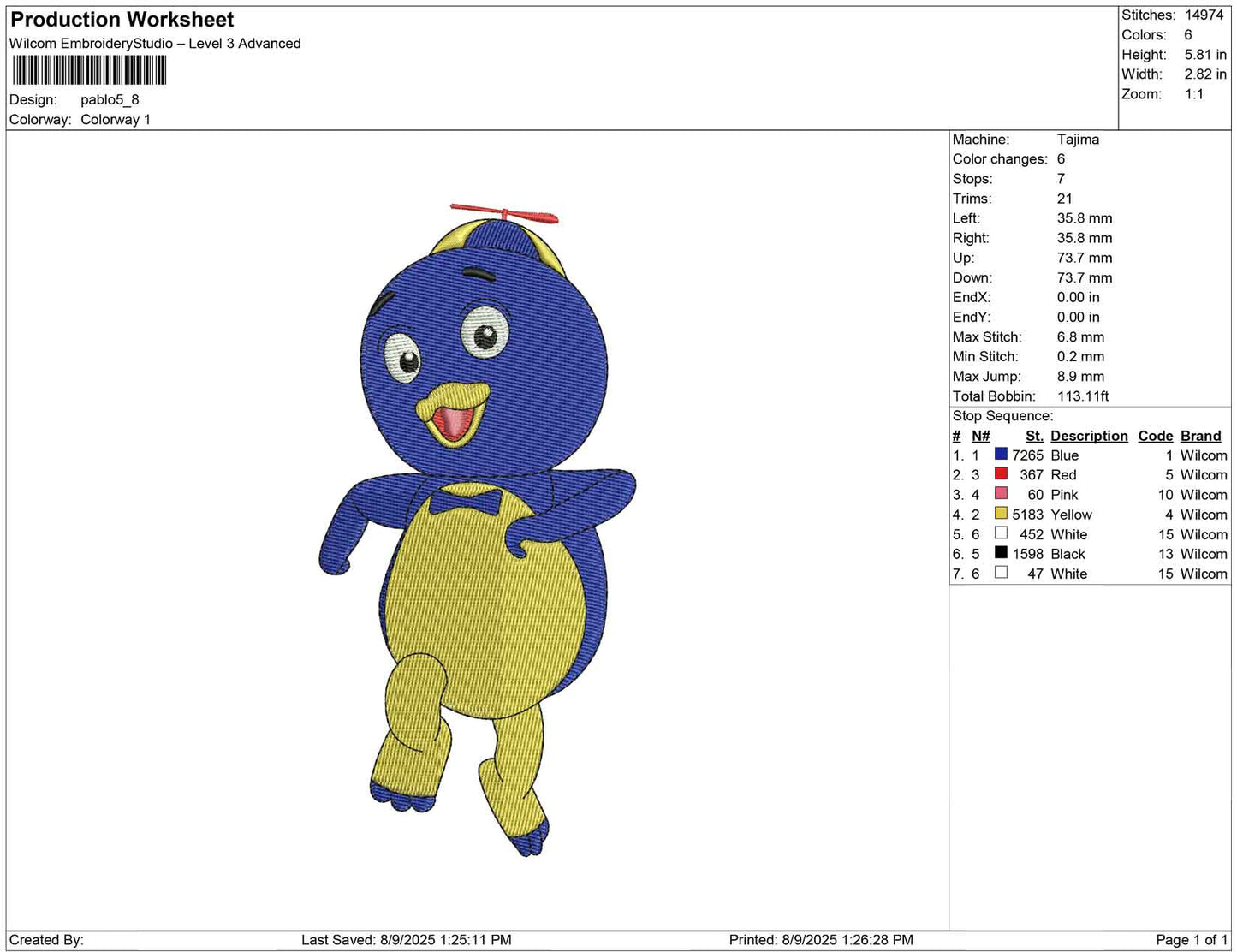Click the 'St.' column header
The height and width of the screenshot is (952, 1237).
1034,436
